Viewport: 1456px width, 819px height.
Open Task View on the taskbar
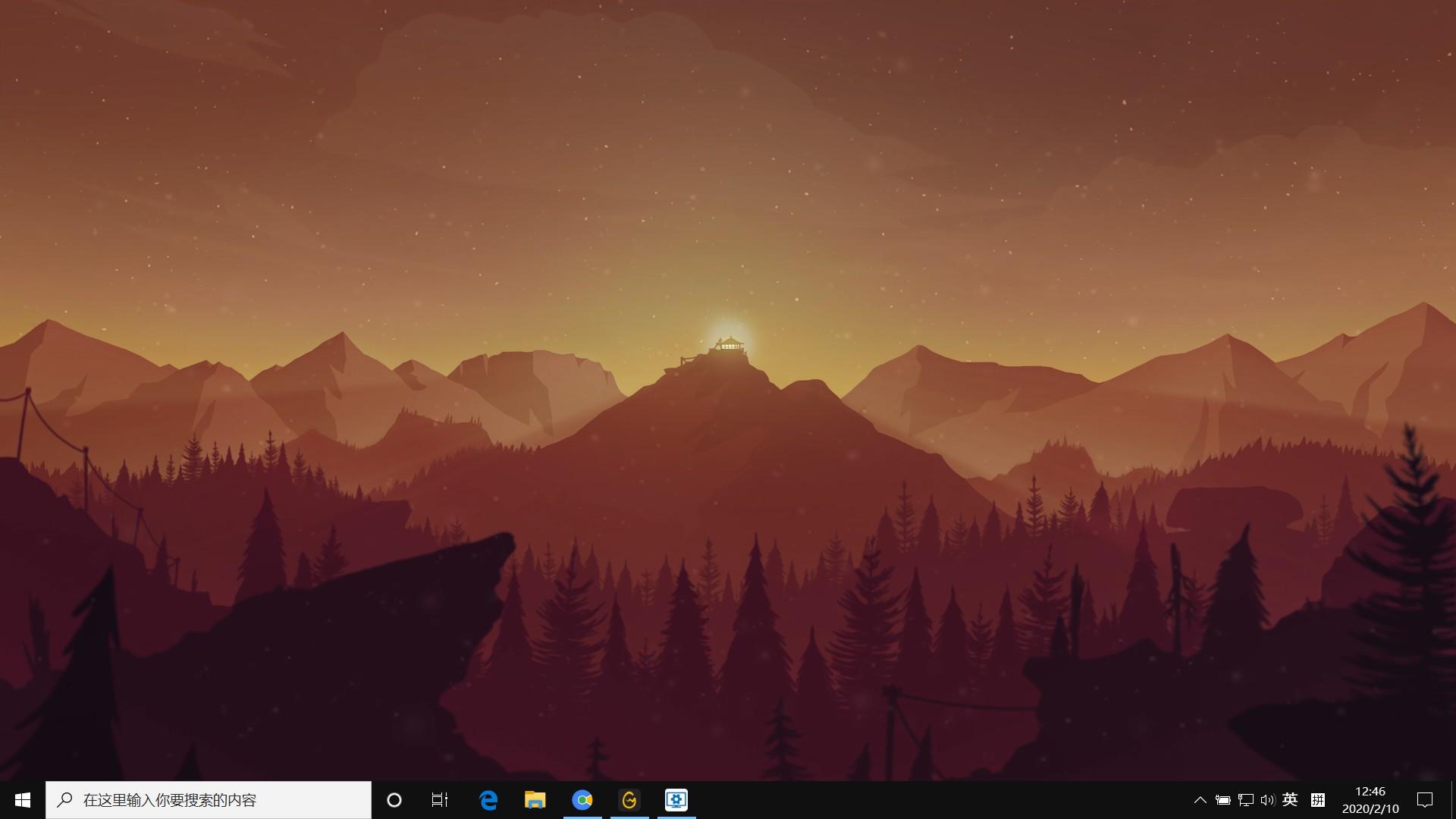tap(440, 800)
